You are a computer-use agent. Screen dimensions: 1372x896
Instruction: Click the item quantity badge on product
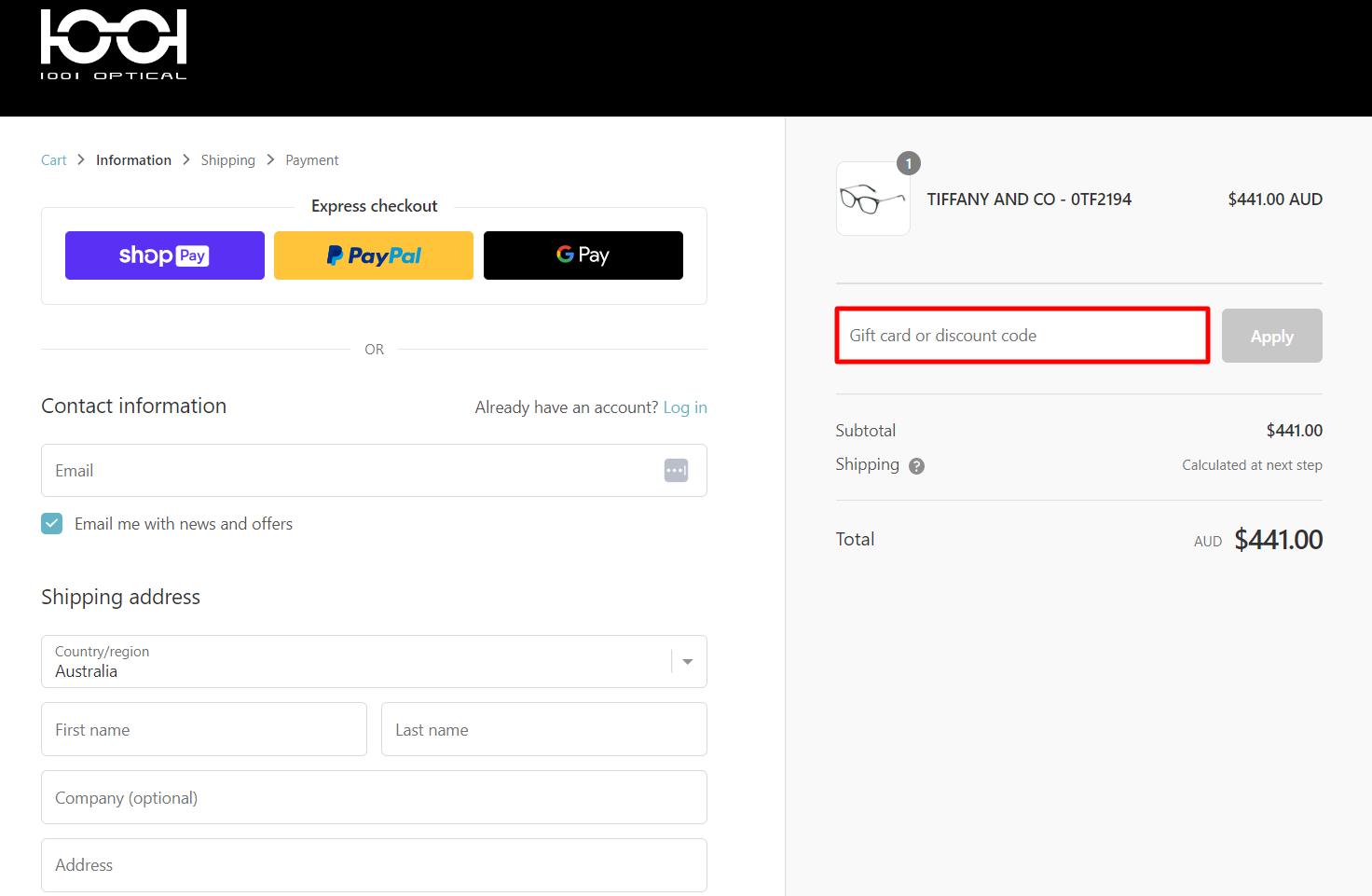tap(908, 164)
